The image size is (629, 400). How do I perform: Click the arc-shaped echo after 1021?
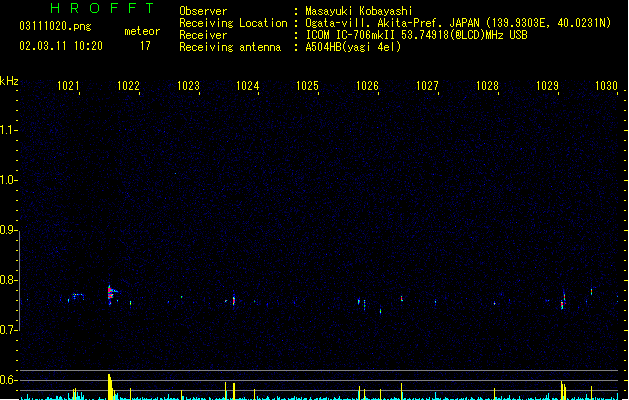(x=77, y=296)
